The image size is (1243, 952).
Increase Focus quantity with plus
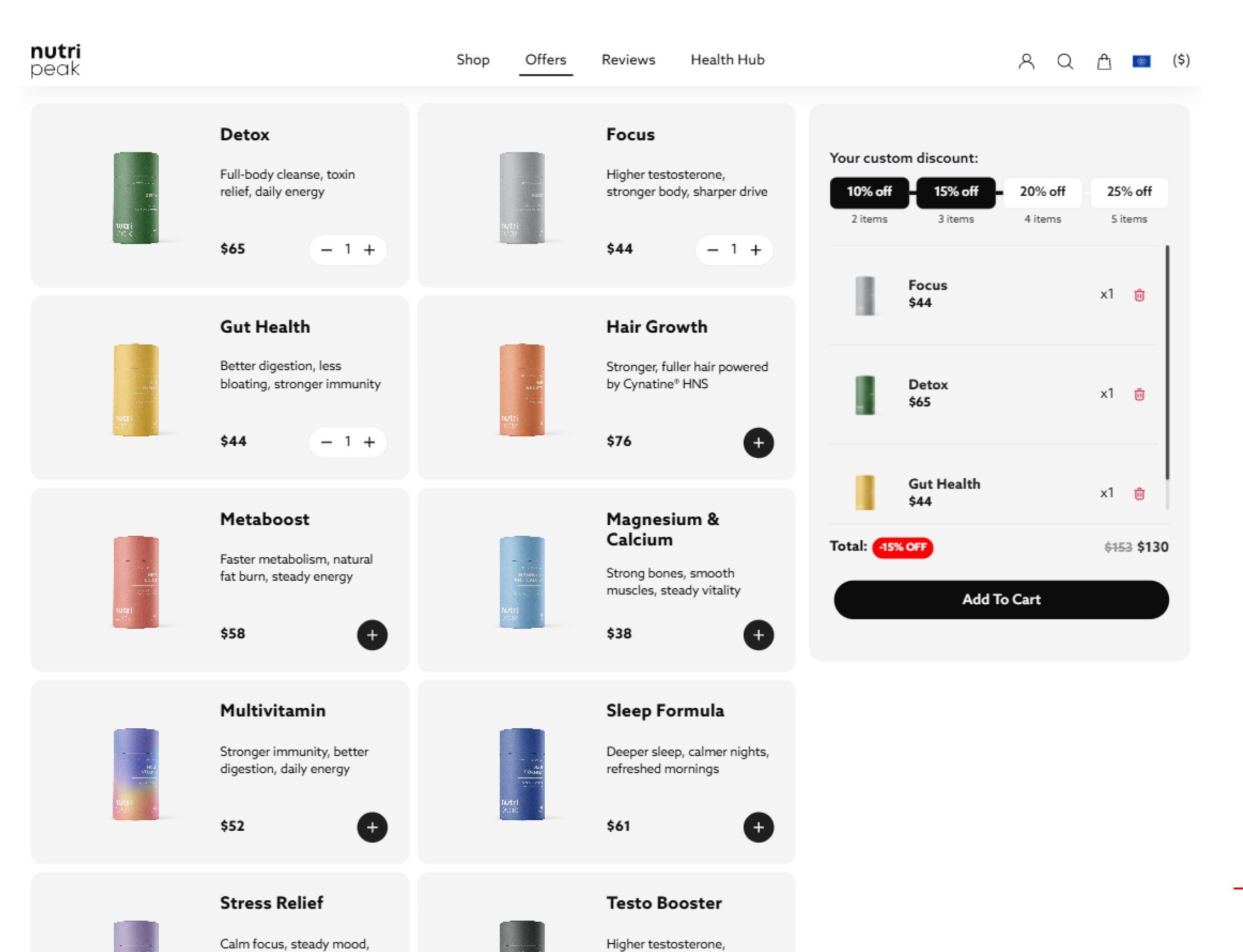(x=755, y=249)
